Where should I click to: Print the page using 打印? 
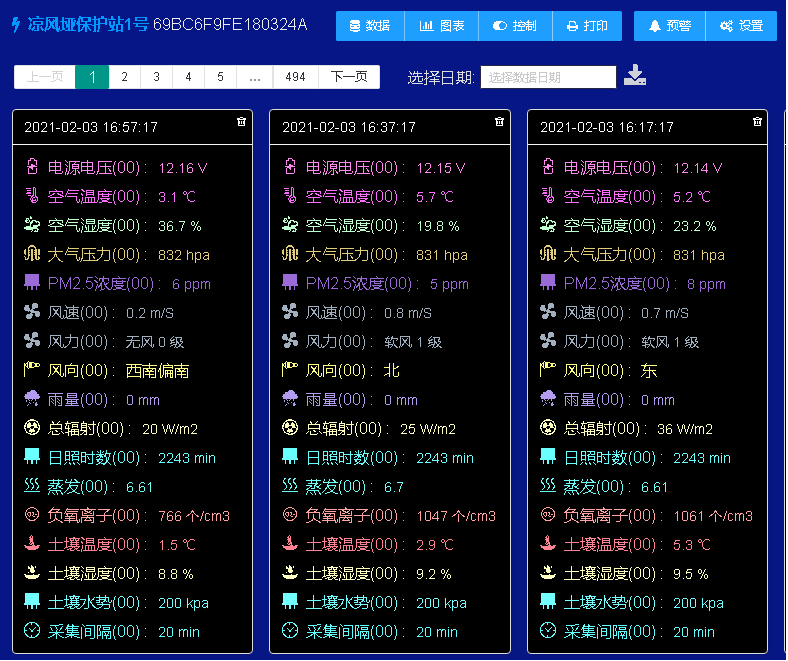pyautogui.click(x=587, y=26)
